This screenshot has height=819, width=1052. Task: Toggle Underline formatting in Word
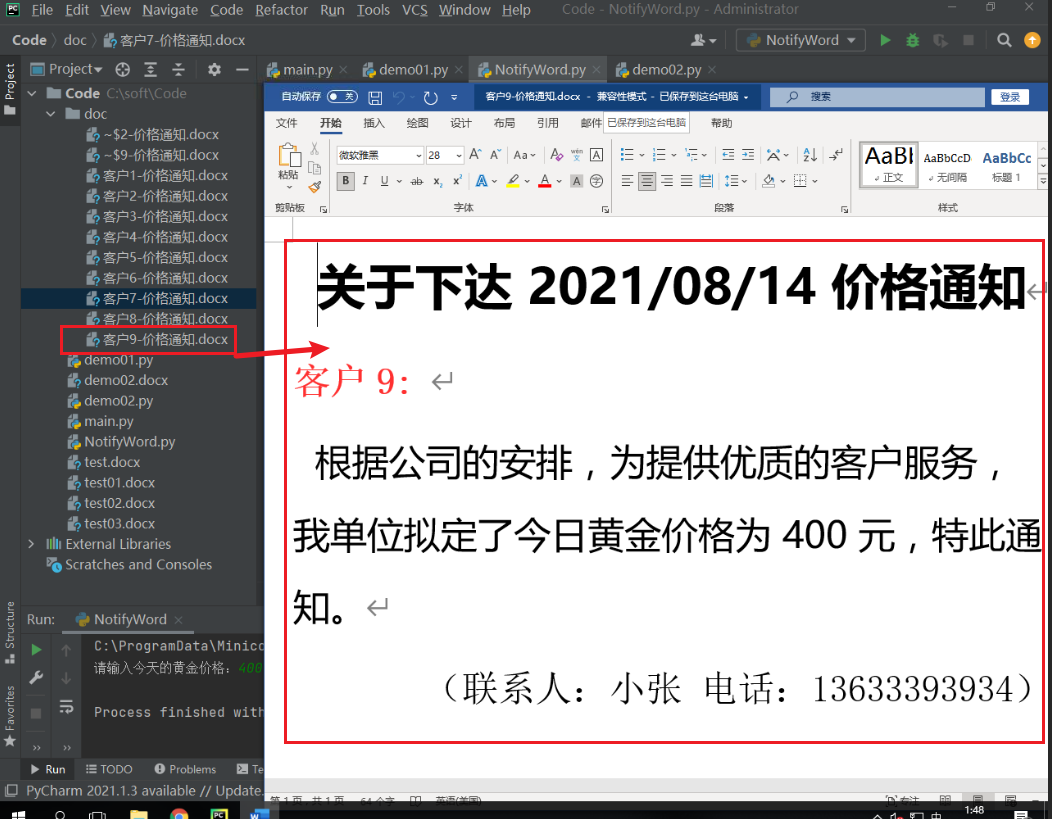coord(384,181)
